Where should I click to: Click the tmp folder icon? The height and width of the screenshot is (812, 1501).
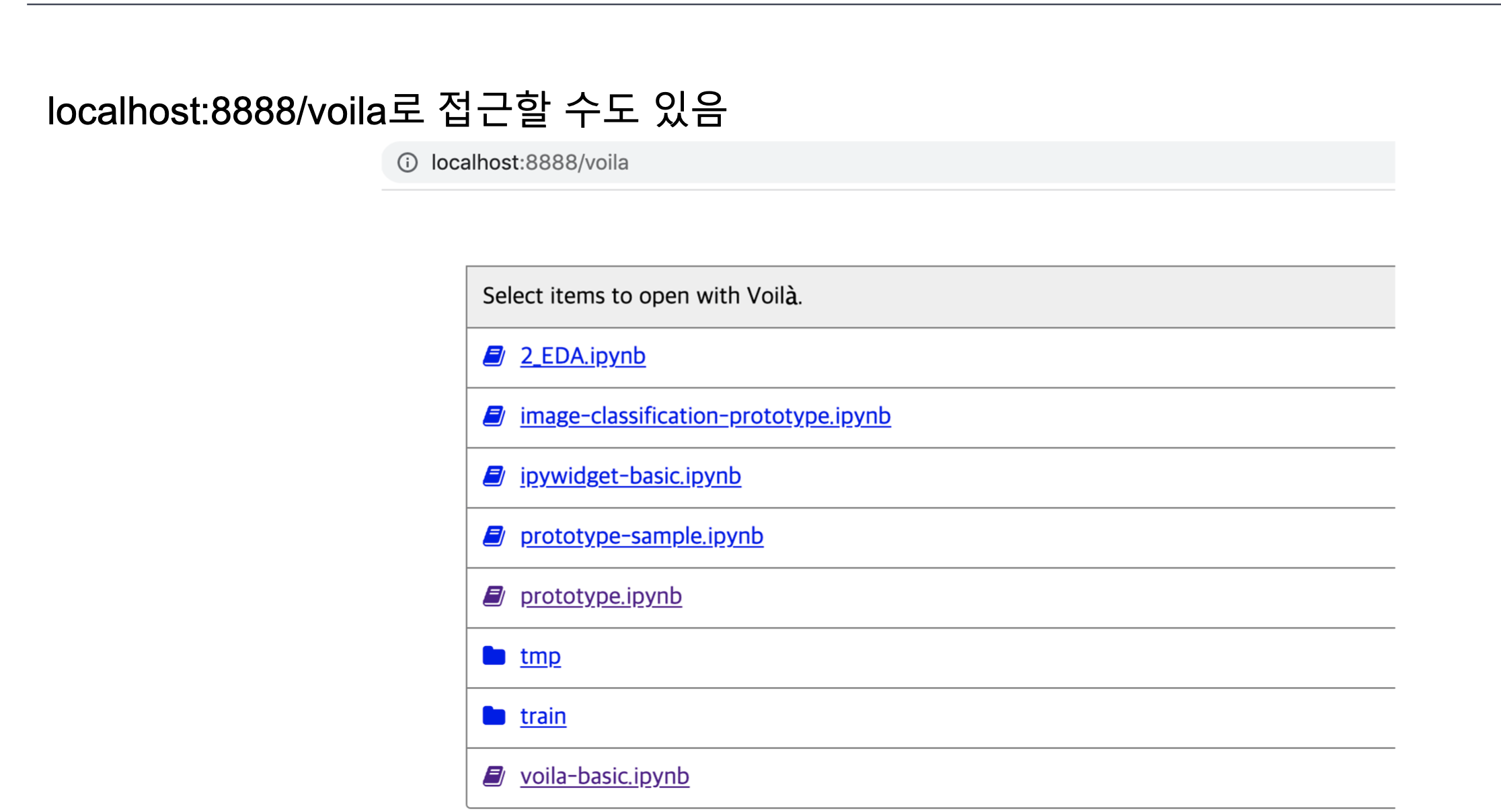click(494, 656)
